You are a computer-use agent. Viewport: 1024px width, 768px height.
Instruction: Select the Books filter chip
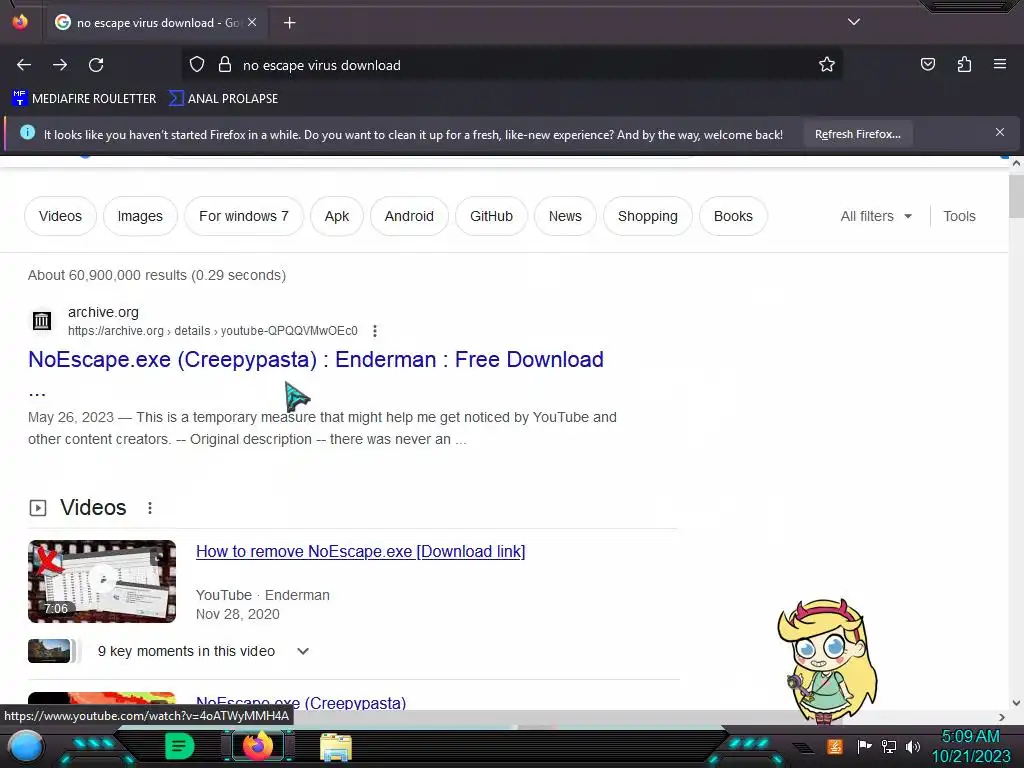[x=733, y=216]
